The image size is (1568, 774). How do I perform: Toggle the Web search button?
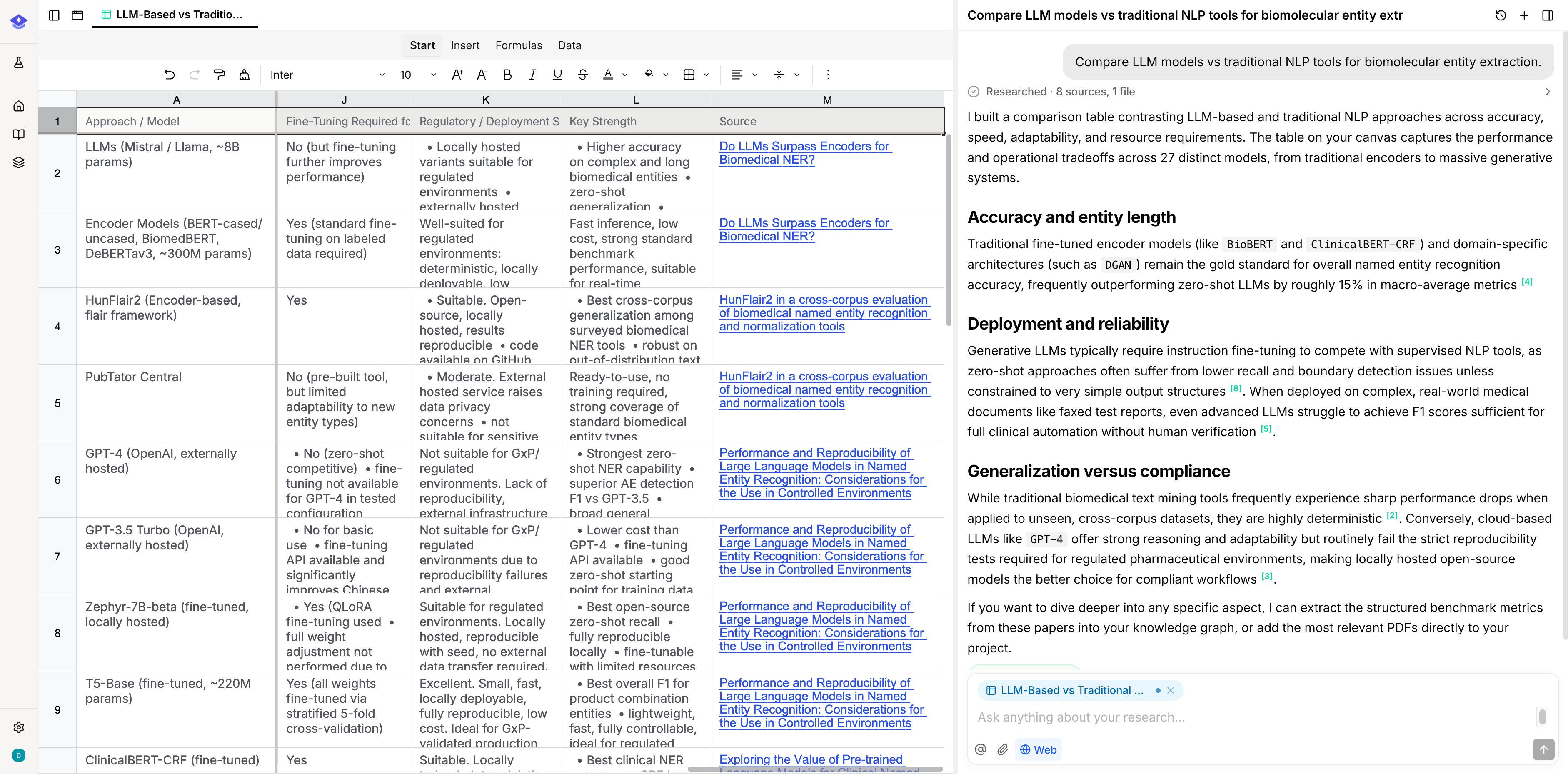(1039, 750)
